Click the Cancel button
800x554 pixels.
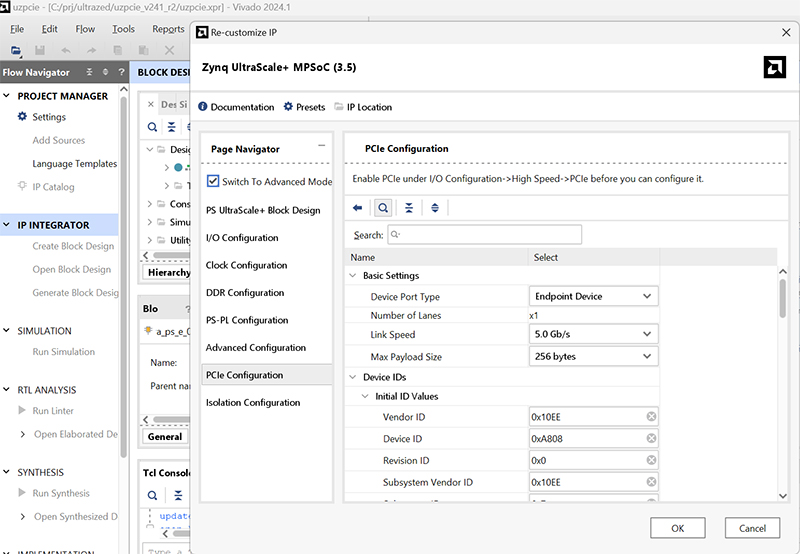752,528
